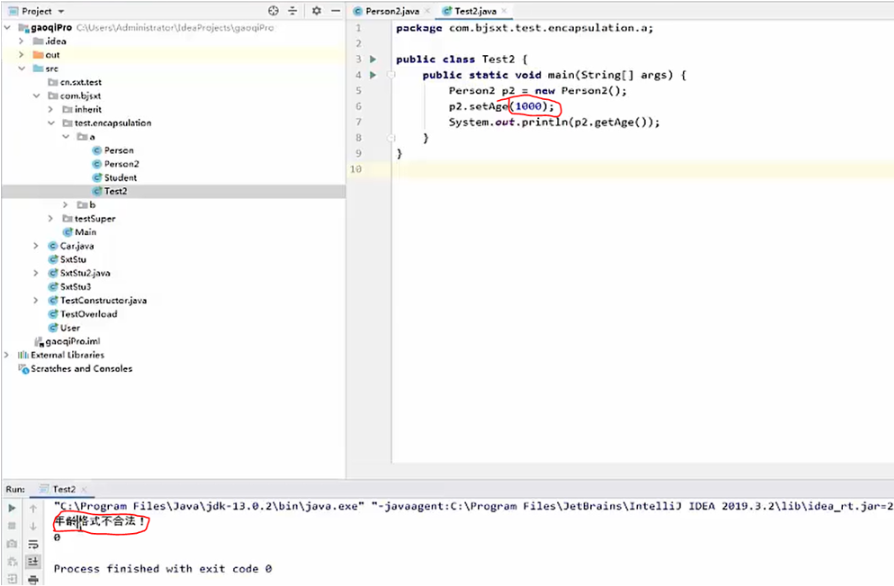The height and width of the screenshot is (586, 894).
Task: Click the locate/scroll-from-source target icon
Action: coord(273,11)
